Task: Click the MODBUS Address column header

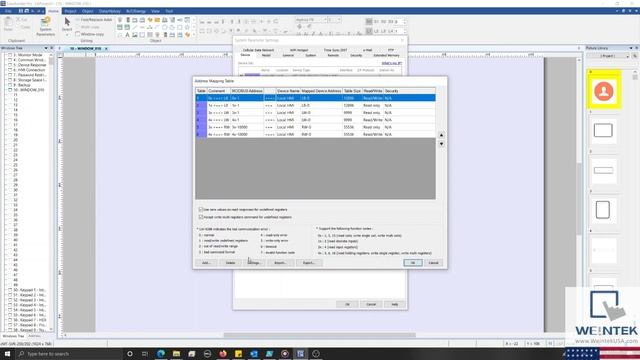Action: pos(247,91)
